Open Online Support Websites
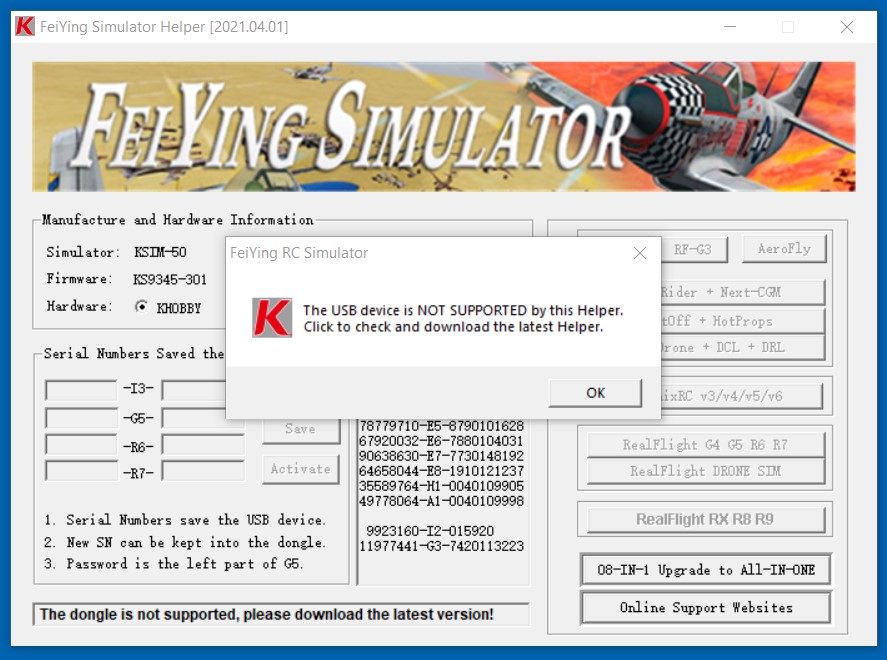 click(705, 607)
